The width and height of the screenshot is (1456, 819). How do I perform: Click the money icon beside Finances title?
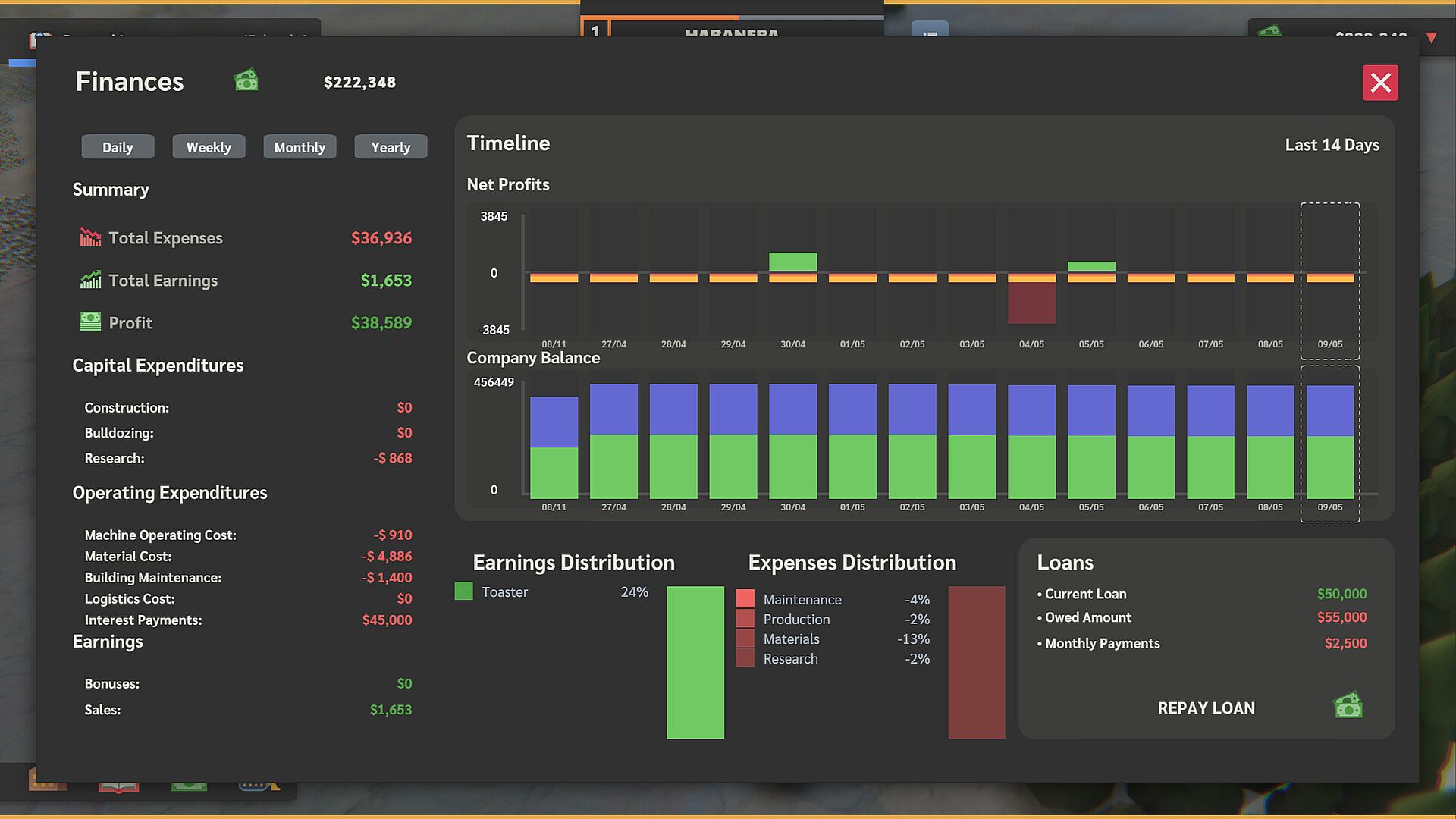click(246, 80)
